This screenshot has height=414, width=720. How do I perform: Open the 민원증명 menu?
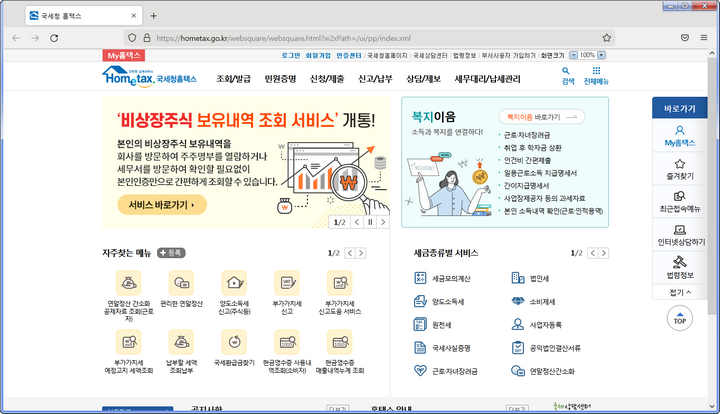pyautogui.click(x=280, y=79)
